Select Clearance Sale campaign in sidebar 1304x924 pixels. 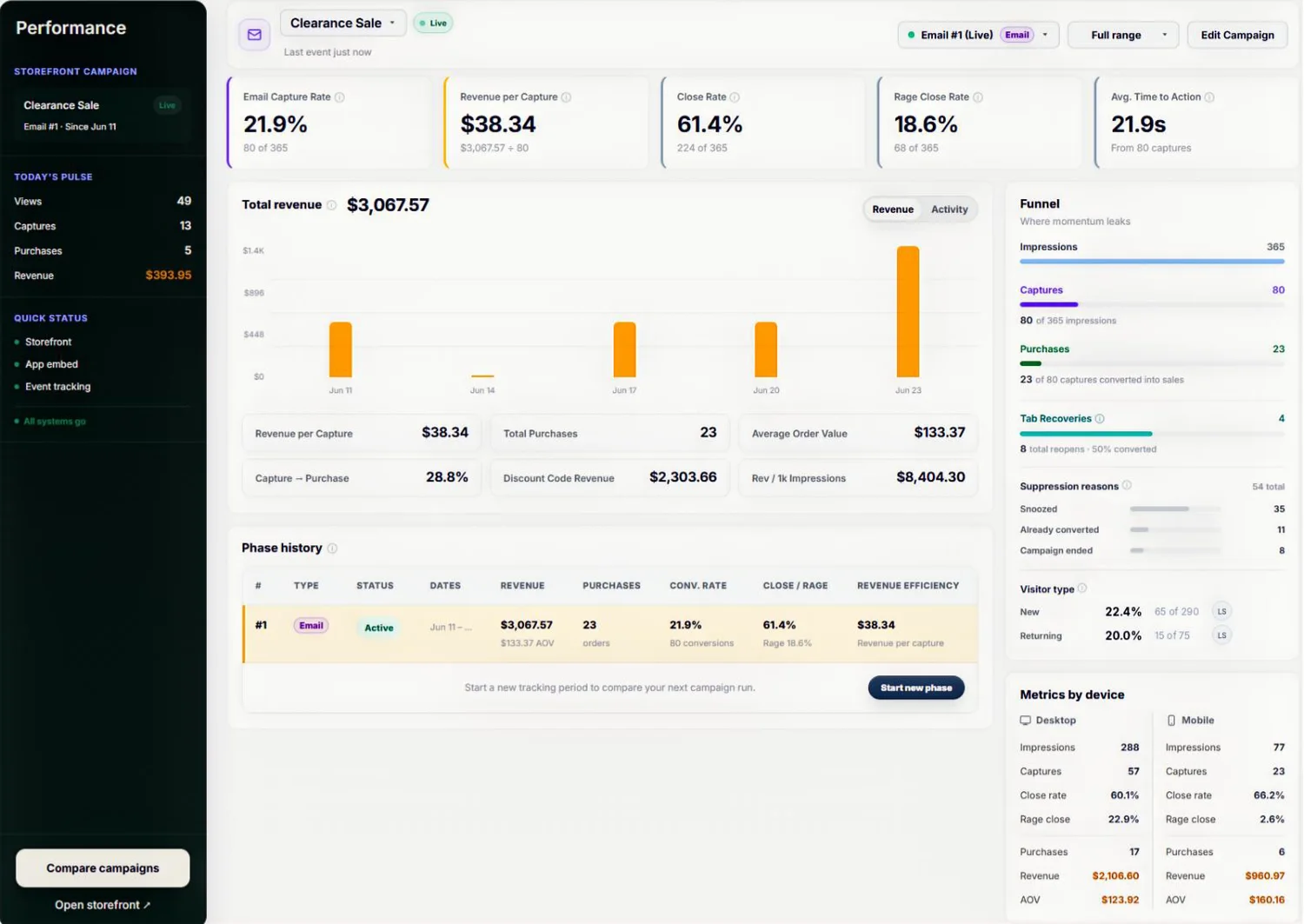[103, 115]
